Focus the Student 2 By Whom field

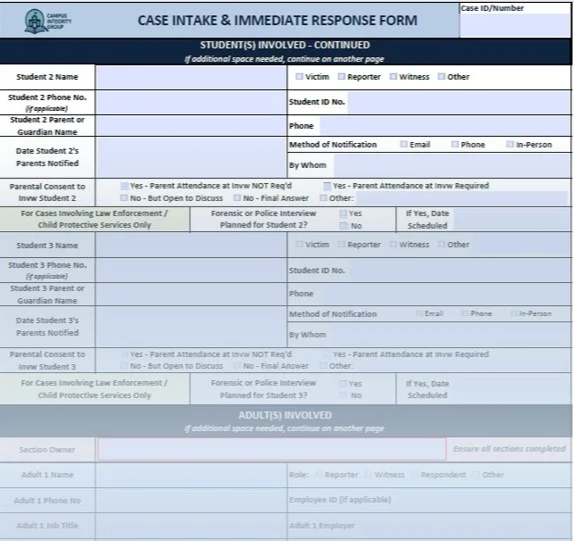coord(452,165)
